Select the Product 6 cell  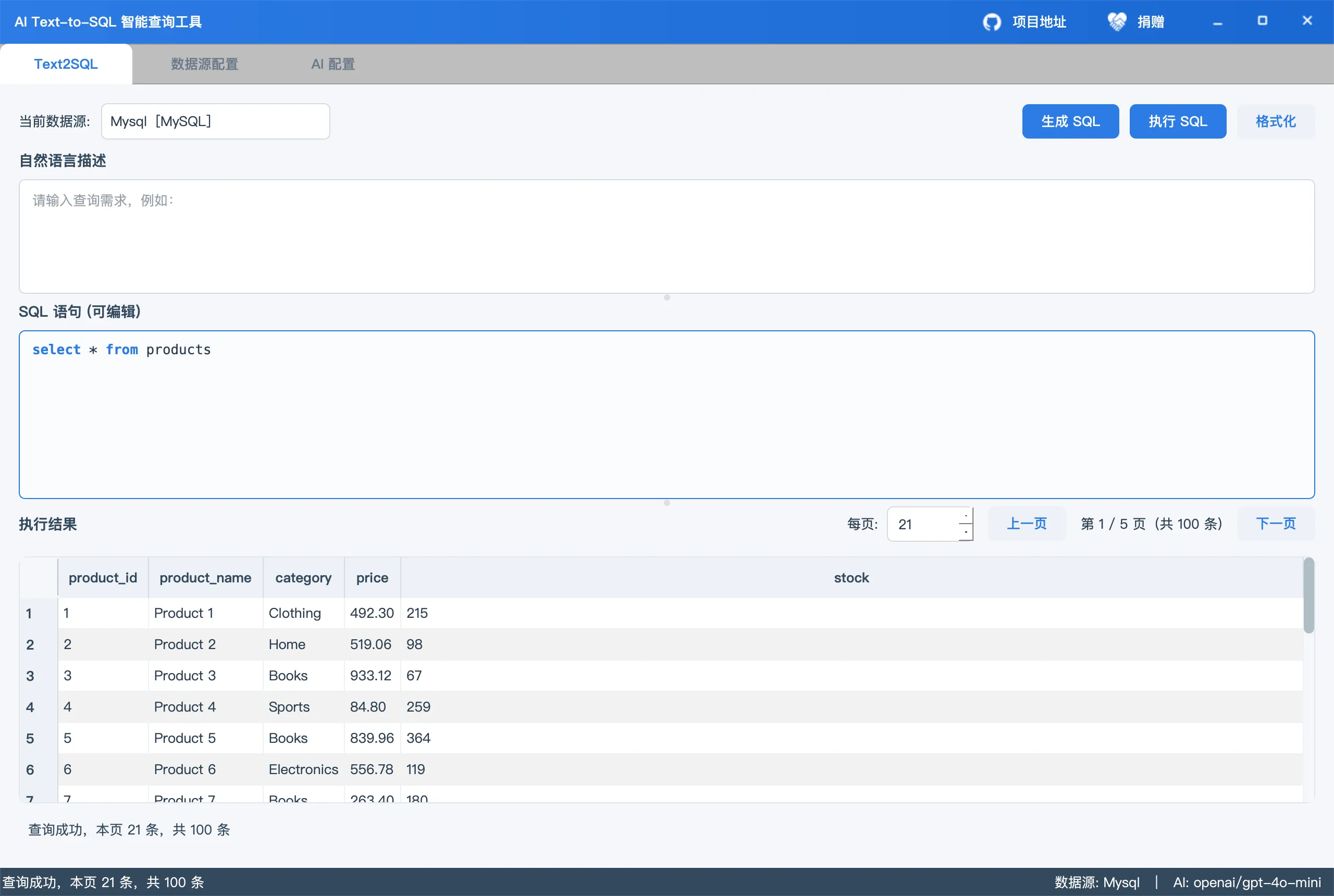click(x=206, y=770)
